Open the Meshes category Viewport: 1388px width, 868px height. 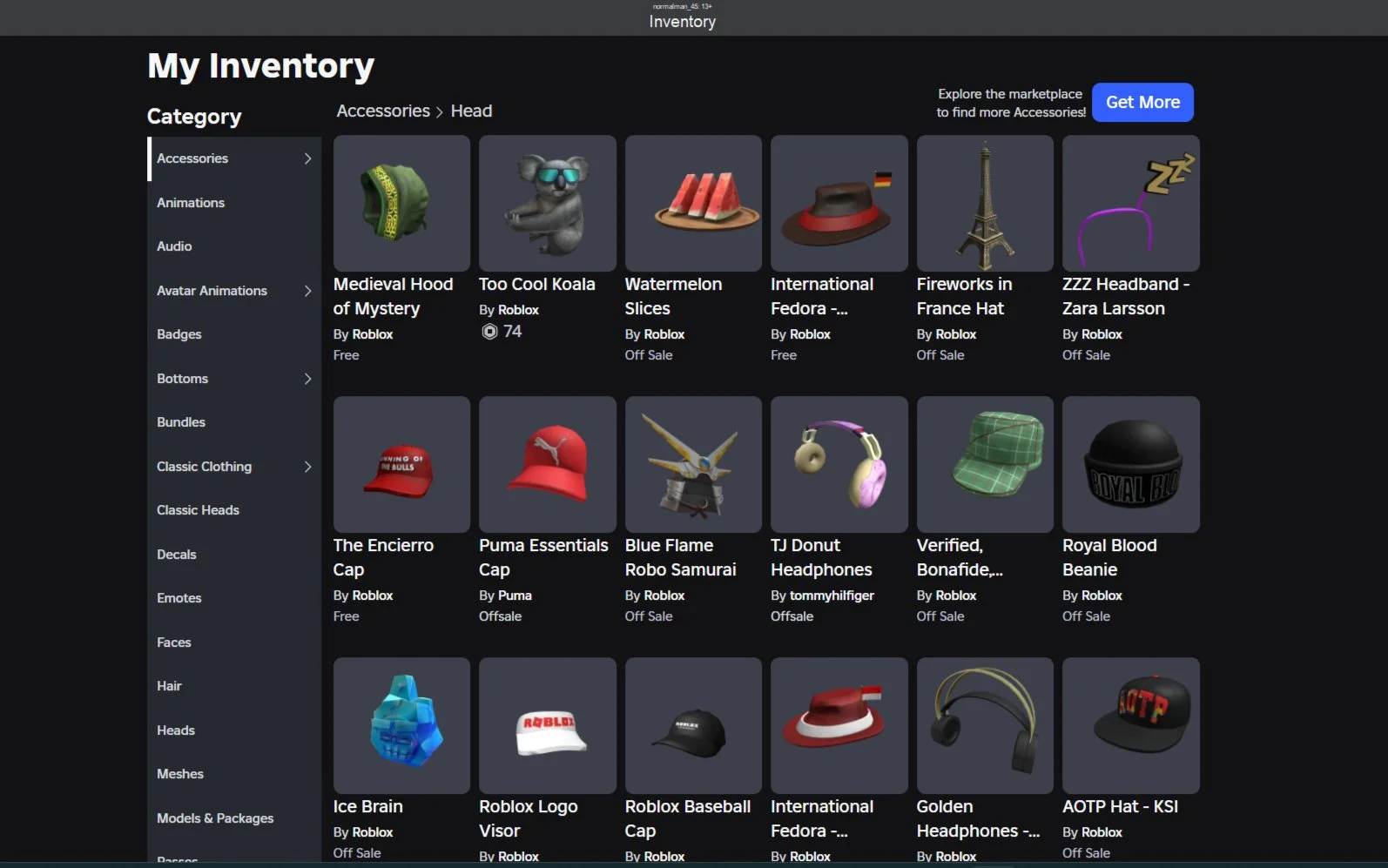[234, 774]
